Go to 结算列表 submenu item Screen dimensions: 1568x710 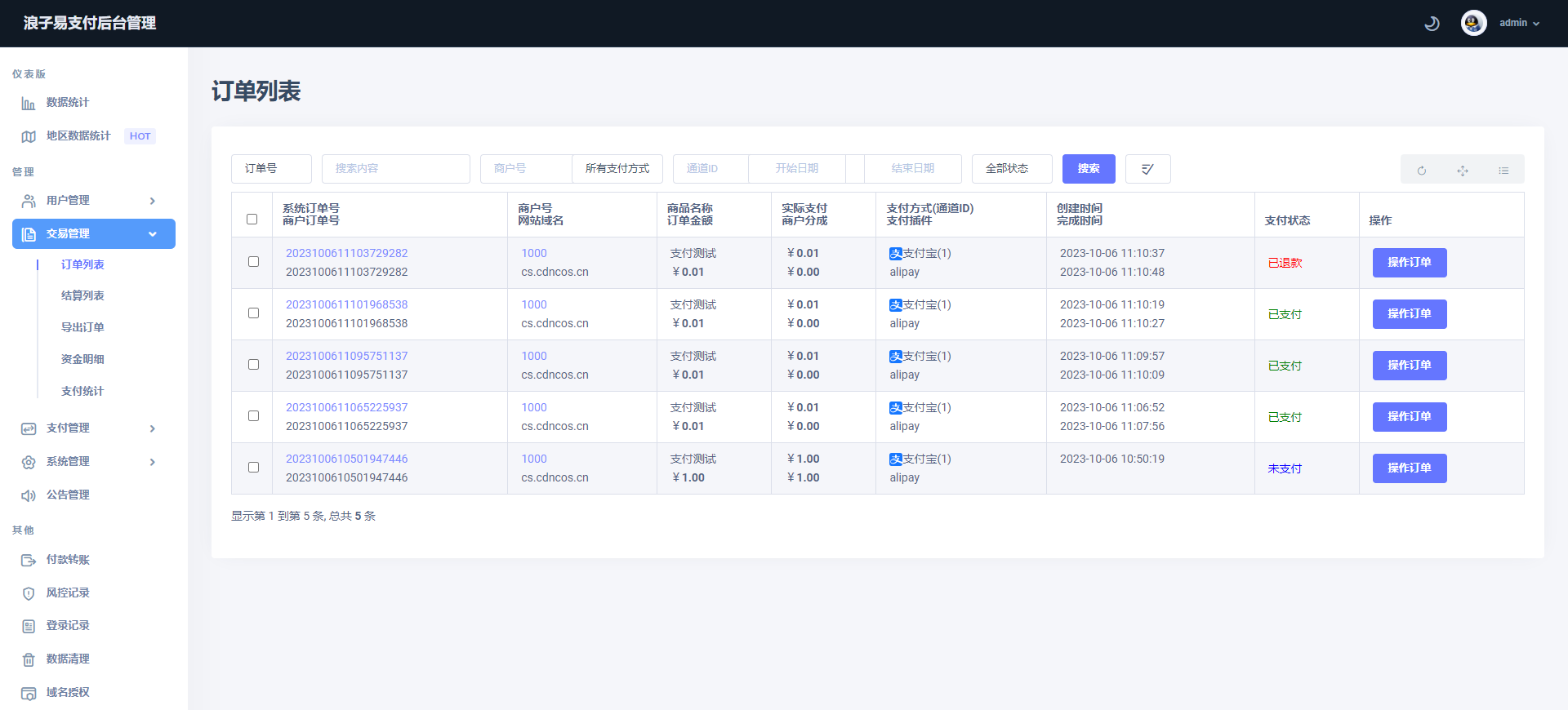(82, 295)
